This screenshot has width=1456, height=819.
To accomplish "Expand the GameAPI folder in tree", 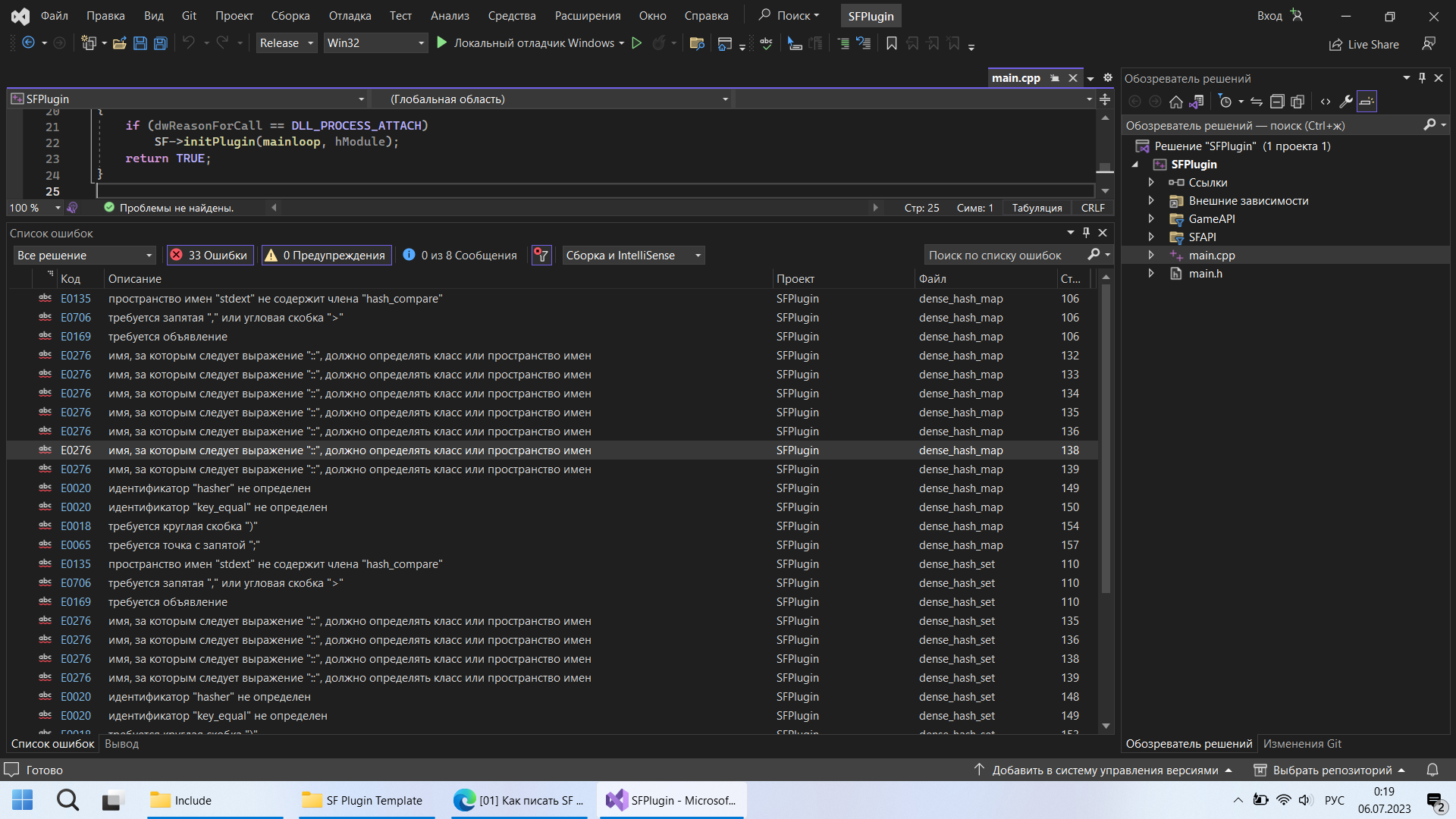I will 1151,219.
